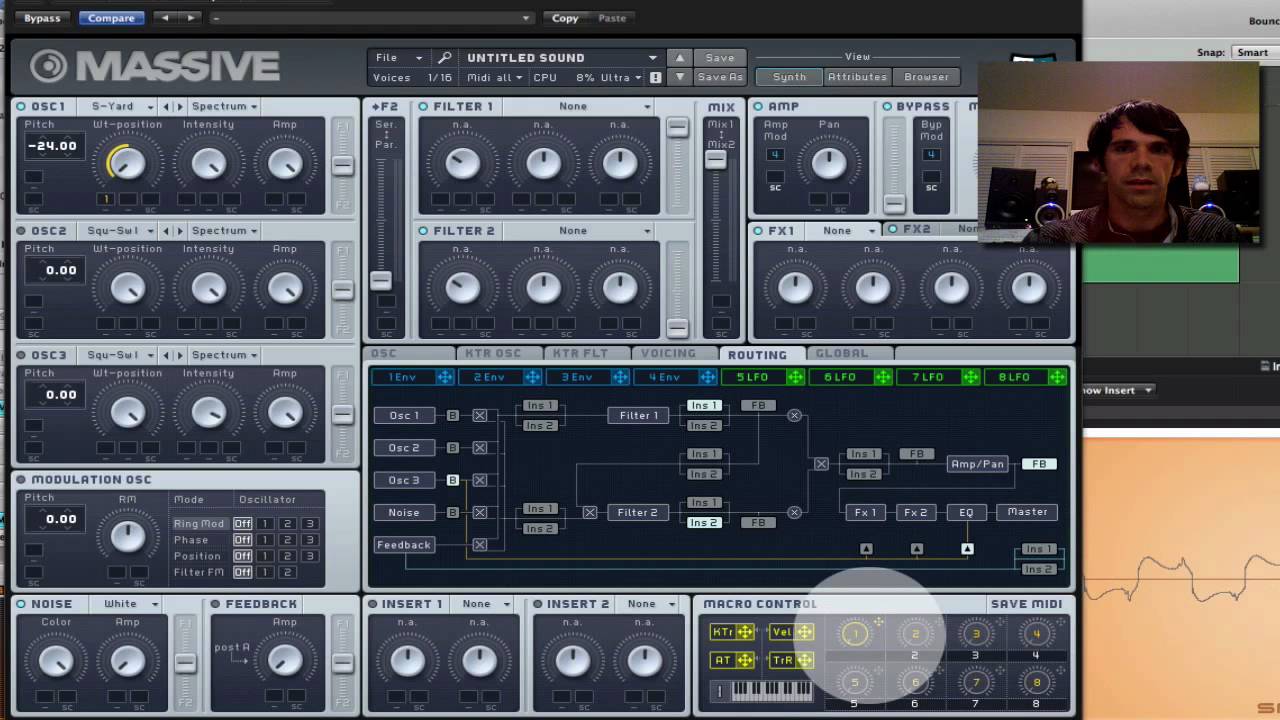Click the AT macro cross handle
This screenshot has height=720, width=1280.
tap(745, 660)
